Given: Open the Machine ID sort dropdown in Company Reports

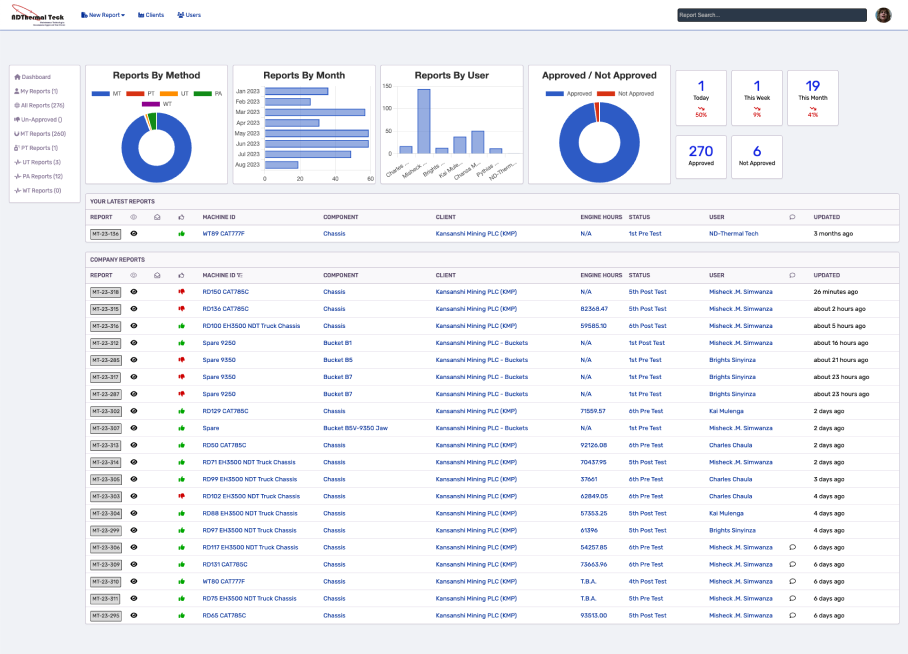Looking at the screenshot, I should pyautogui.click(x=239, y=275).
